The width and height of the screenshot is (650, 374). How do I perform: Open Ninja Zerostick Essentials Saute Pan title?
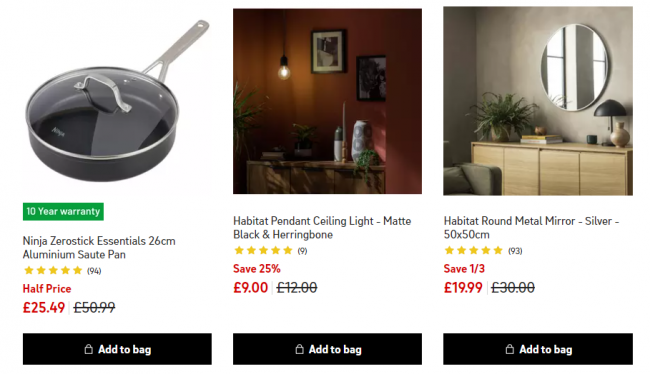tap(99, 248)
